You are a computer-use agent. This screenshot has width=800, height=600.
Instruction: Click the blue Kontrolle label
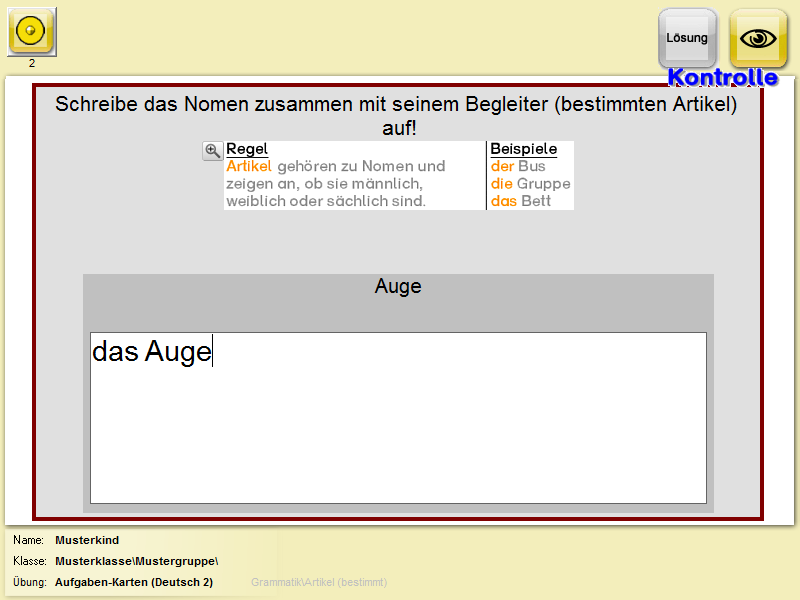click(x=722, y=77)
